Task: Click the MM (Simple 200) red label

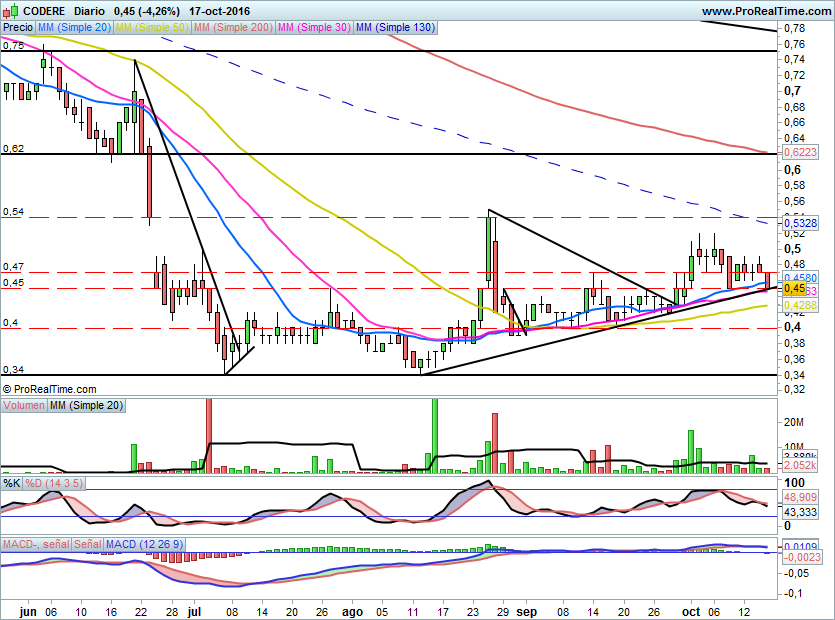Action: [x=231, y=28]
